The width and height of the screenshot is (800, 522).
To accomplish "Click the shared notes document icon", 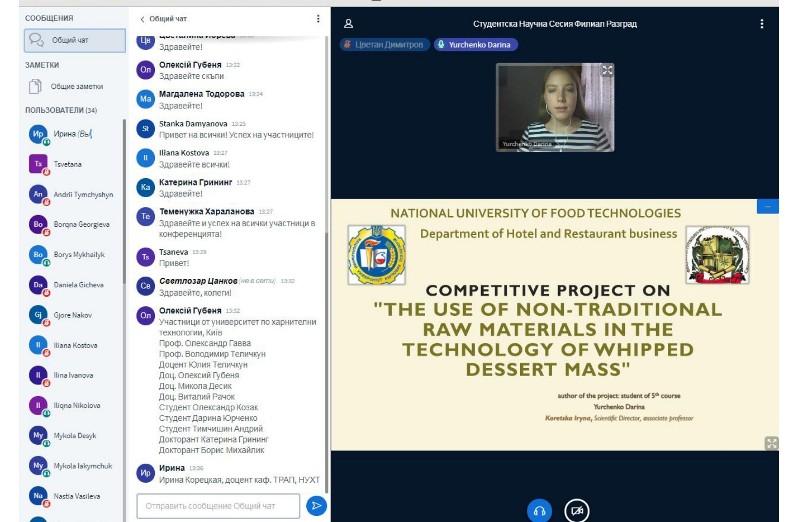I will click(x=35, y=87).
